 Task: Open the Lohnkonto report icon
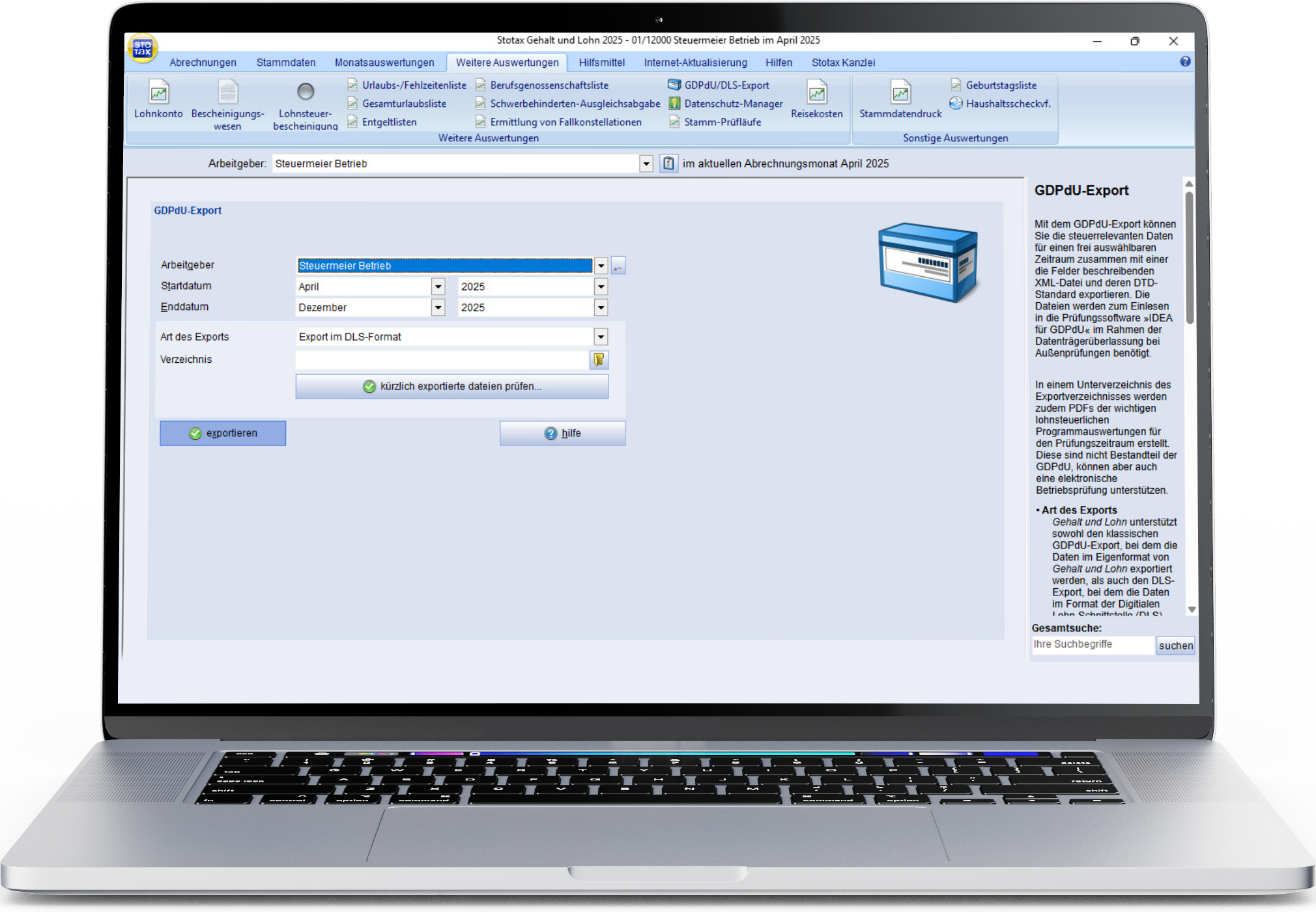158,93
